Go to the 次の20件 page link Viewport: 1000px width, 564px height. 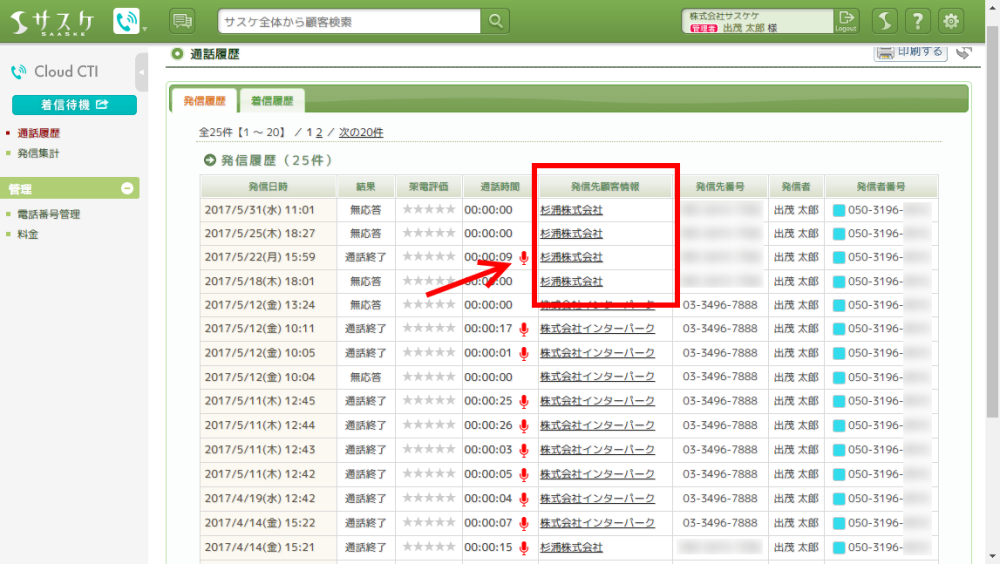(x=360, y=133)
